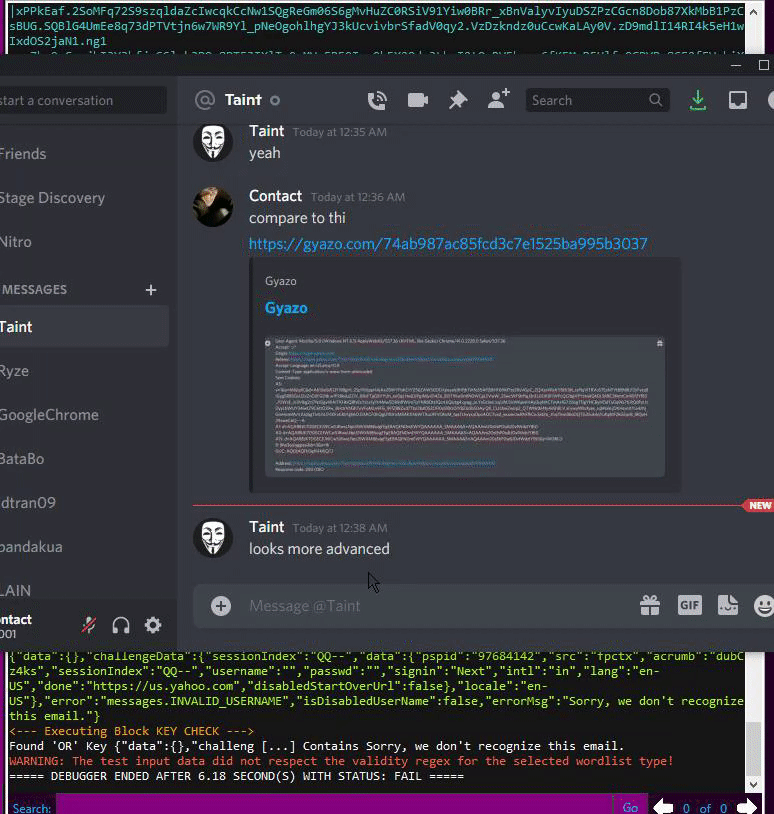The height and width of the screenshot is (814, 774).
Task: Click the Taint username on 12:38 message
Action: tap(266, 527)
